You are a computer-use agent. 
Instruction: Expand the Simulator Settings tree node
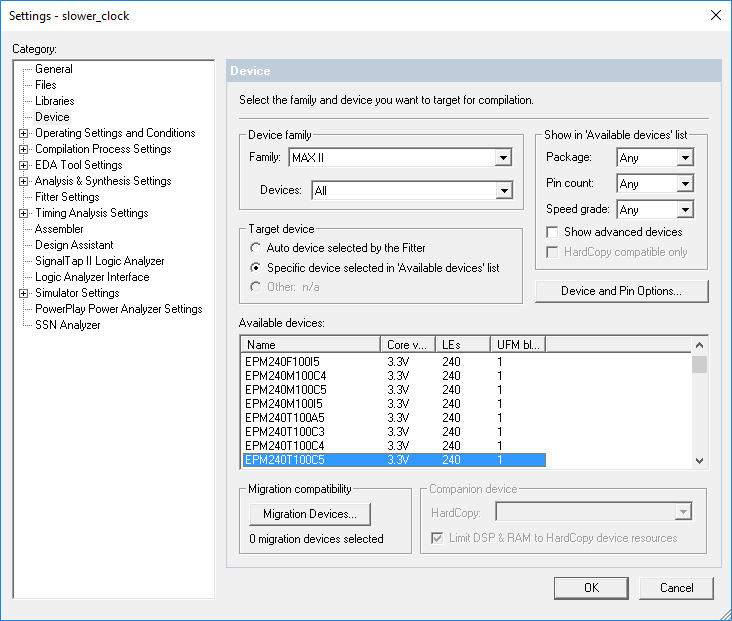24,293
